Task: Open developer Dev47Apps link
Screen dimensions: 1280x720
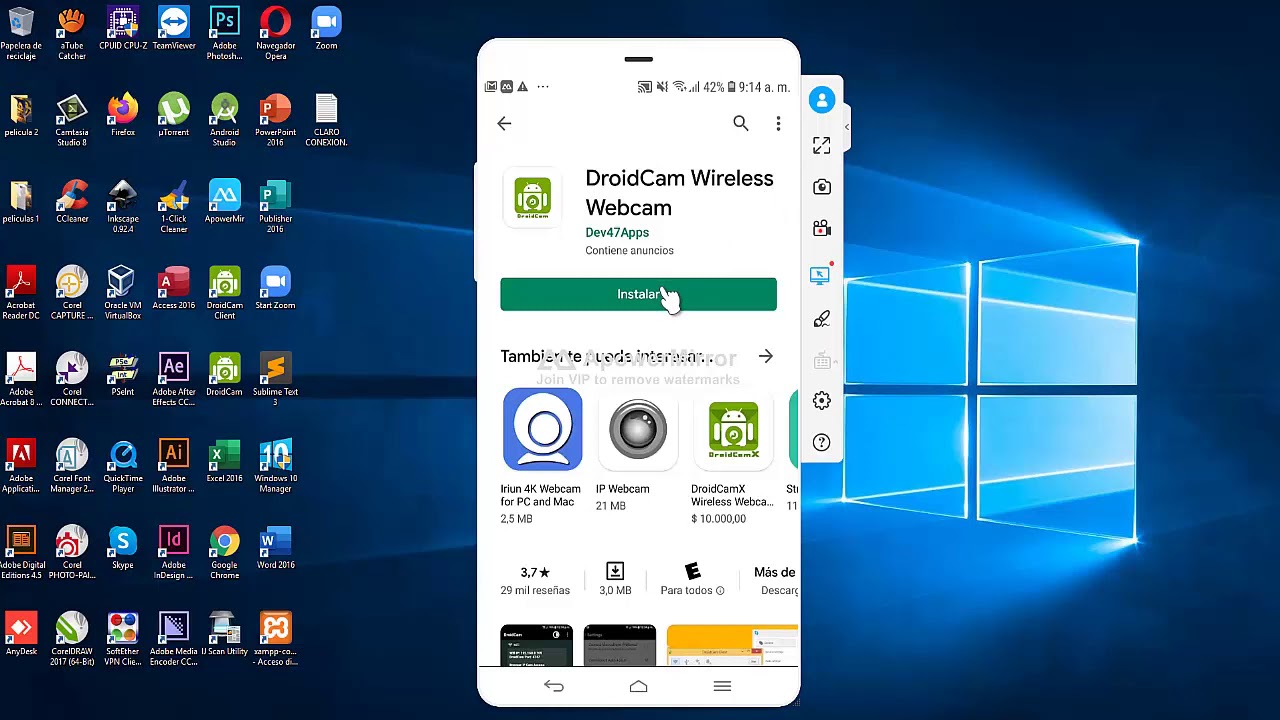Action: [x=617, y=232]
